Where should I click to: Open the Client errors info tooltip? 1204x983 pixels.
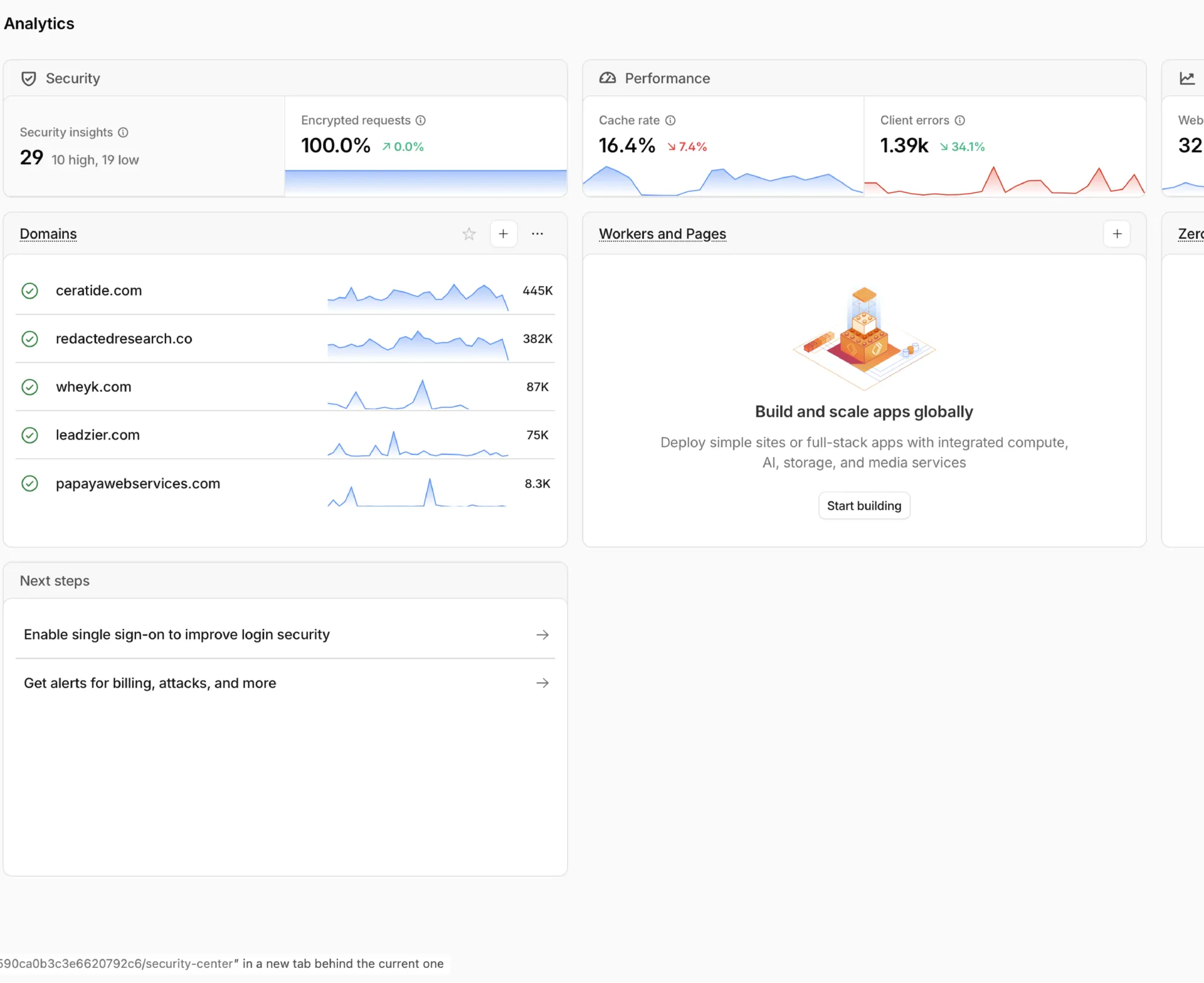(x=960, y=120)
